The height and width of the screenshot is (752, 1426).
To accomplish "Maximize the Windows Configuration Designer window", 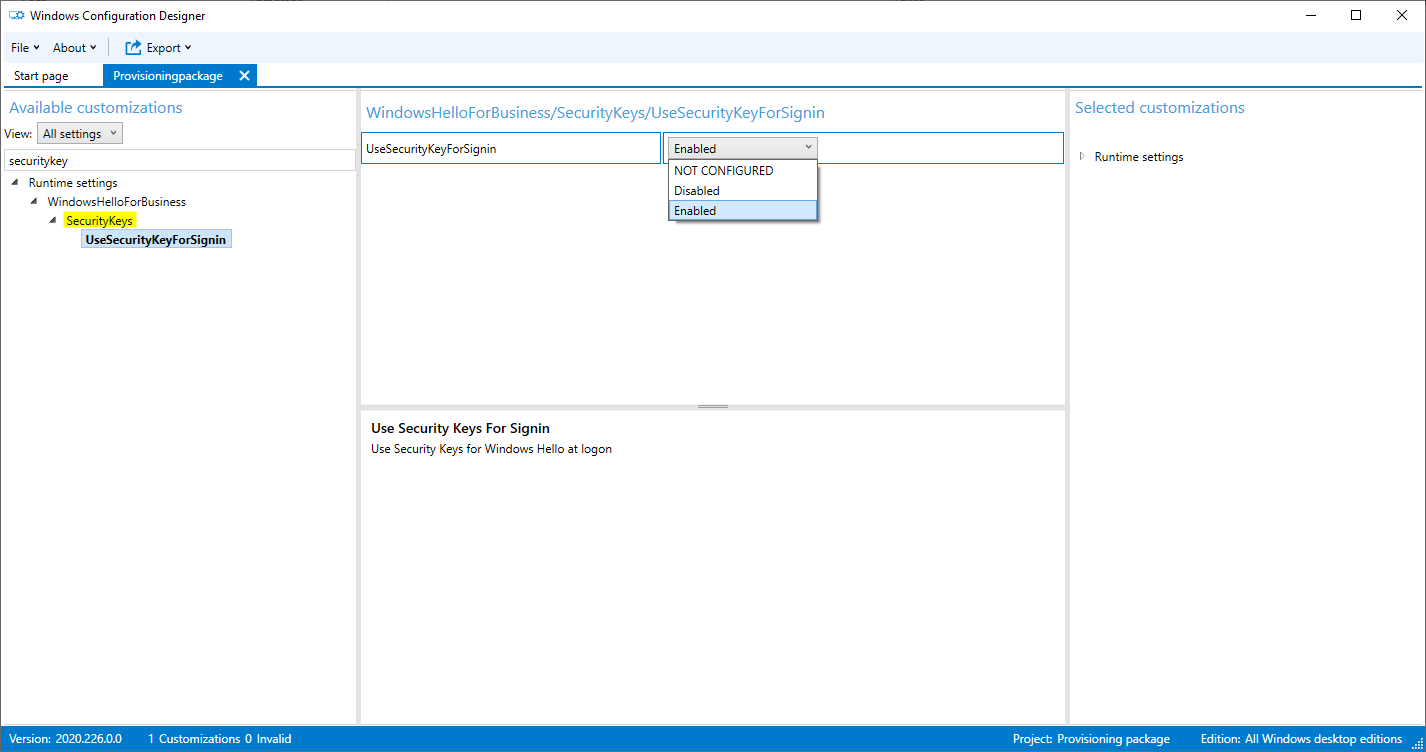I will [x=1356, y=15].
